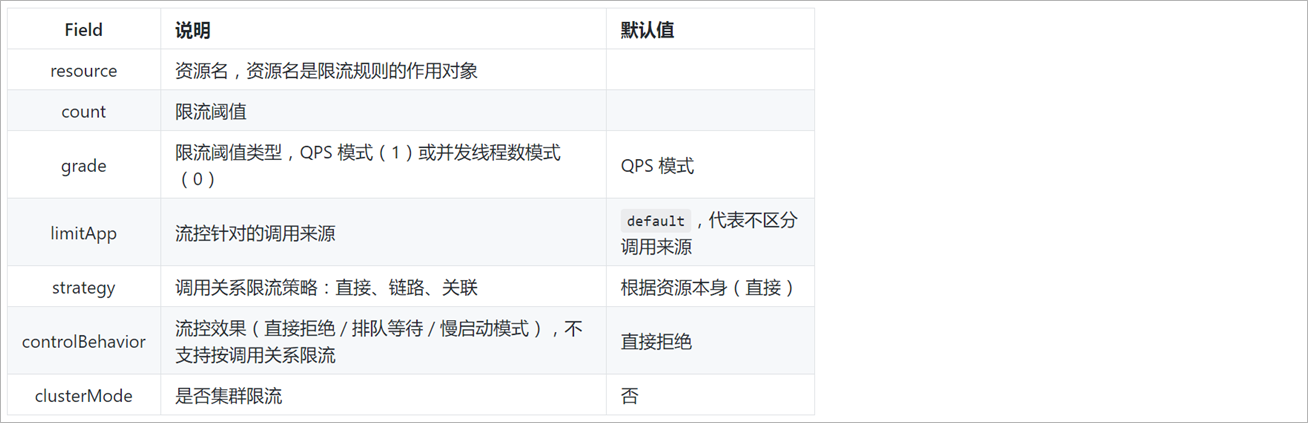Click the controlBehavior field name
The width and height of the screenshot is (1308, 423).
coord(84,342)
